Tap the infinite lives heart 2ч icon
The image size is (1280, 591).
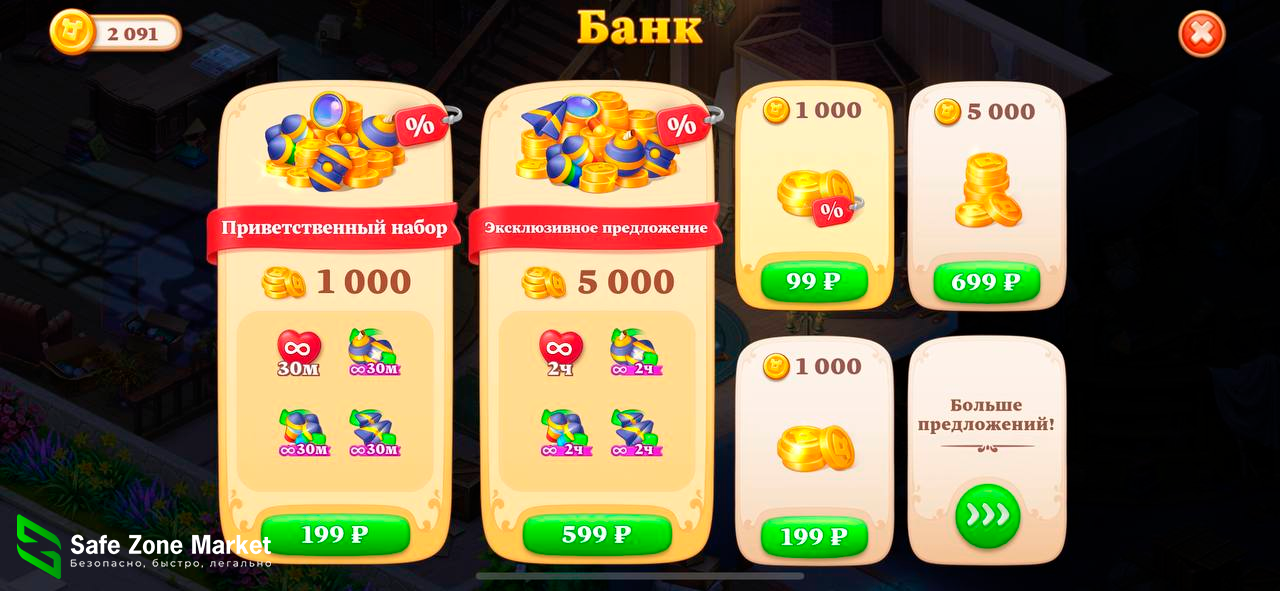(x=561, y=354)
